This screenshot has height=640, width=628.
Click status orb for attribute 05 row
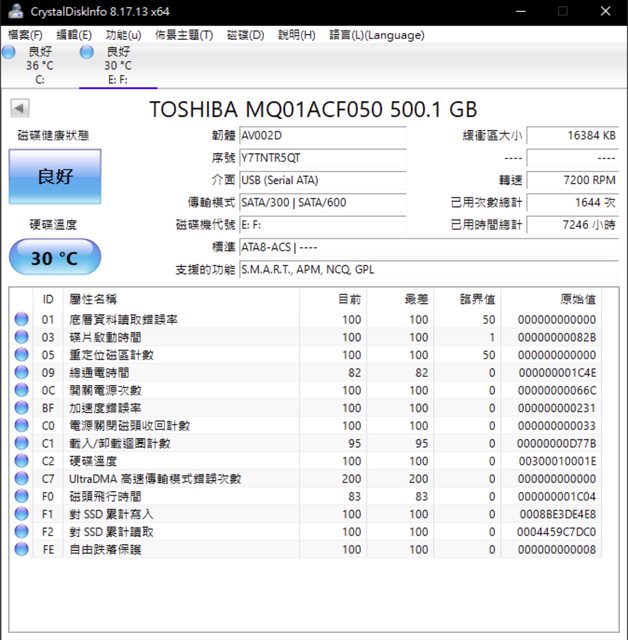(x=21, y=355)
